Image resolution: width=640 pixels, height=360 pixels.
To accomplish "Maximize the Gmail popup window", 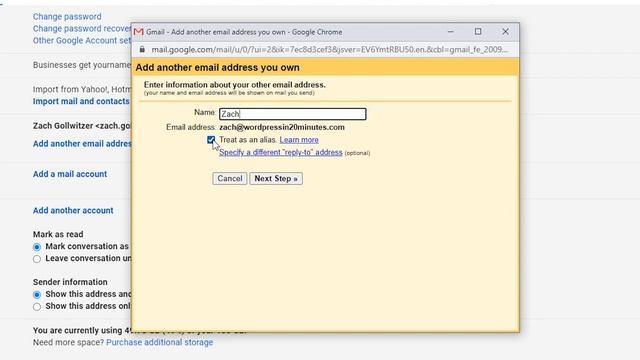I will click(x=478, y=32).
